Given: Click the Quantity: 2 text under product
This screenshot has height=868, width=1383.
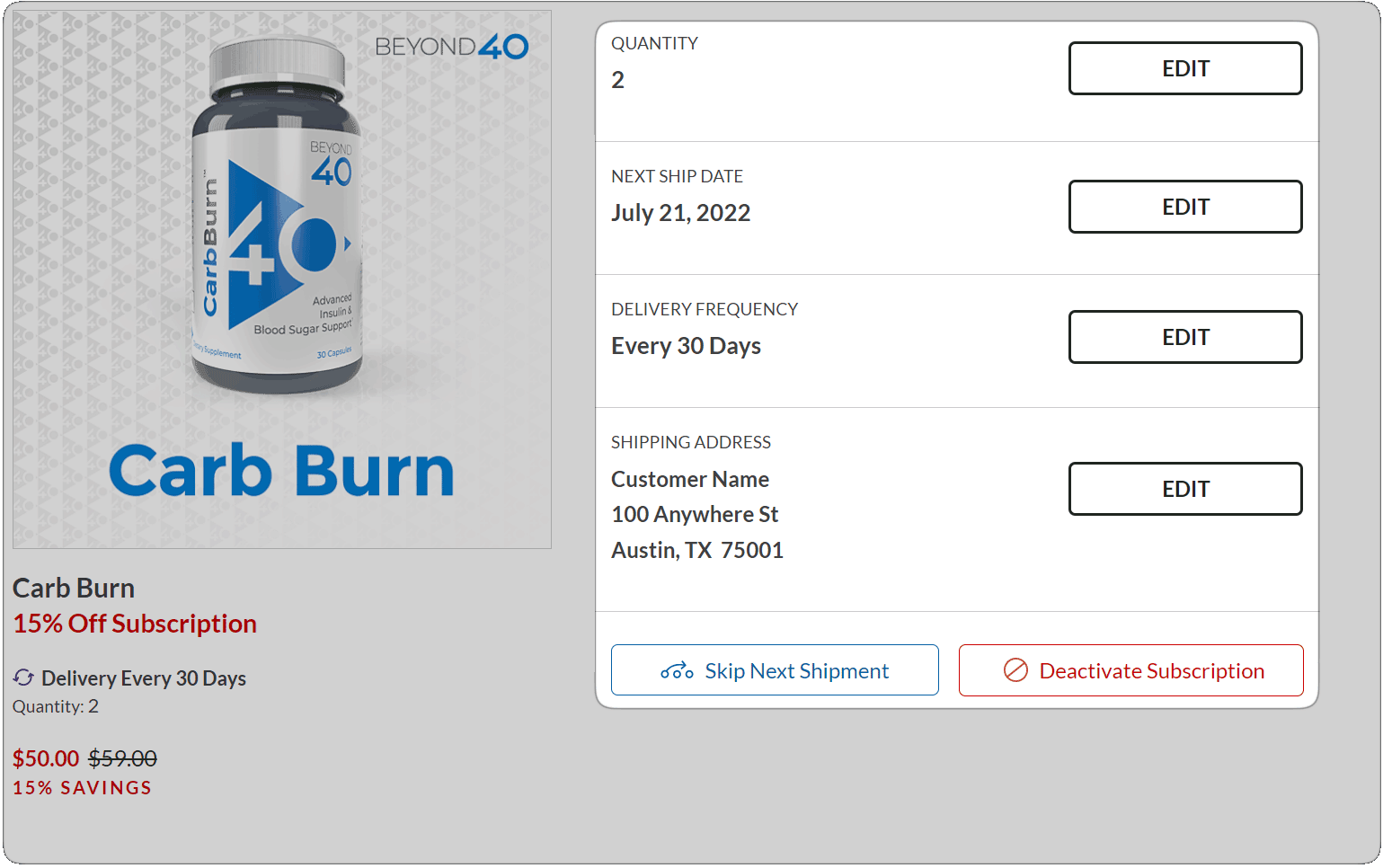Looking at the screenshot, I should 56,706.
